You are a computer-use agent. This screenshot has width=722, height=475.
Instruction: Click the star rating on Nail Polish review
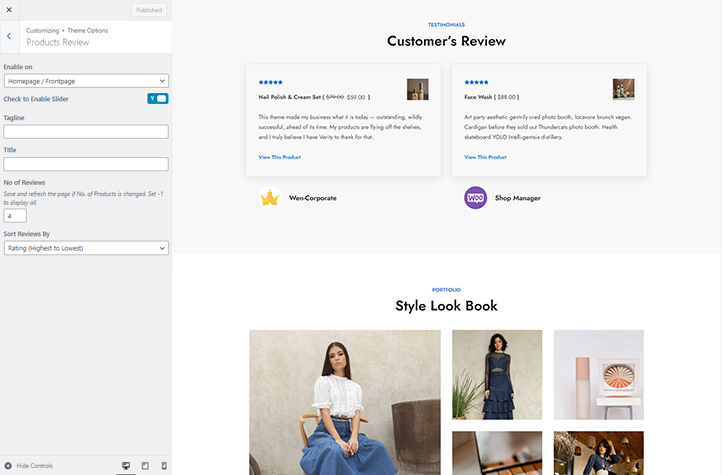point(270,82)
